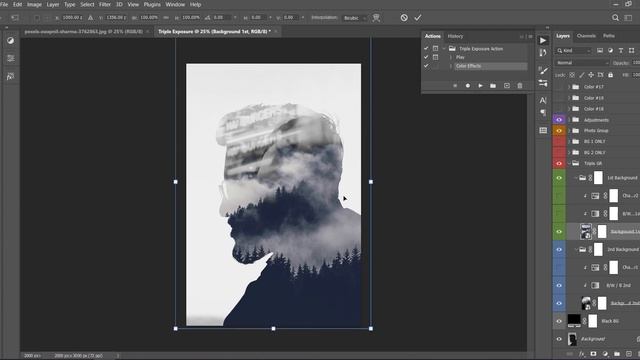640x360 pixels.
Task: Filter layers by adjustment layers
Action: (610, 51)
